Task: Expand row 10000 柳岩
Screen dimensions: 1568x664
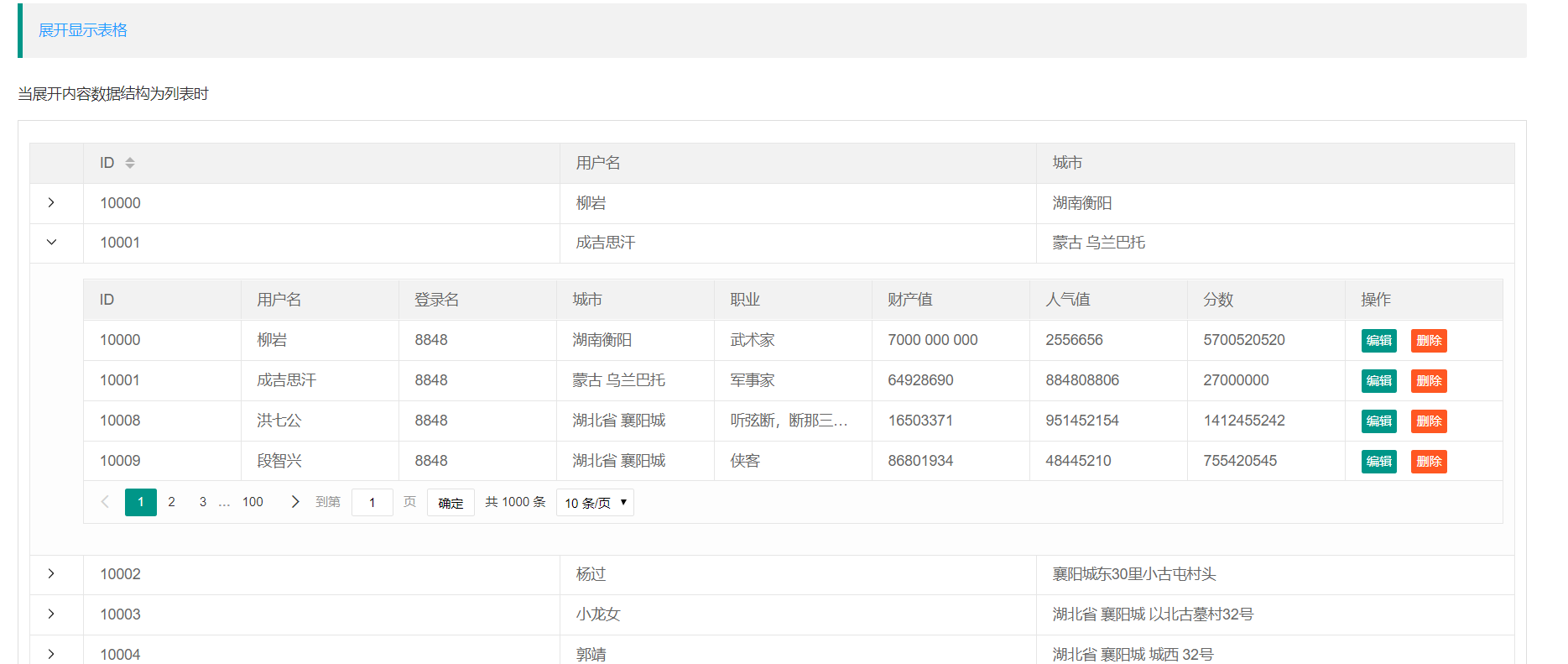Action: [51, 203]
